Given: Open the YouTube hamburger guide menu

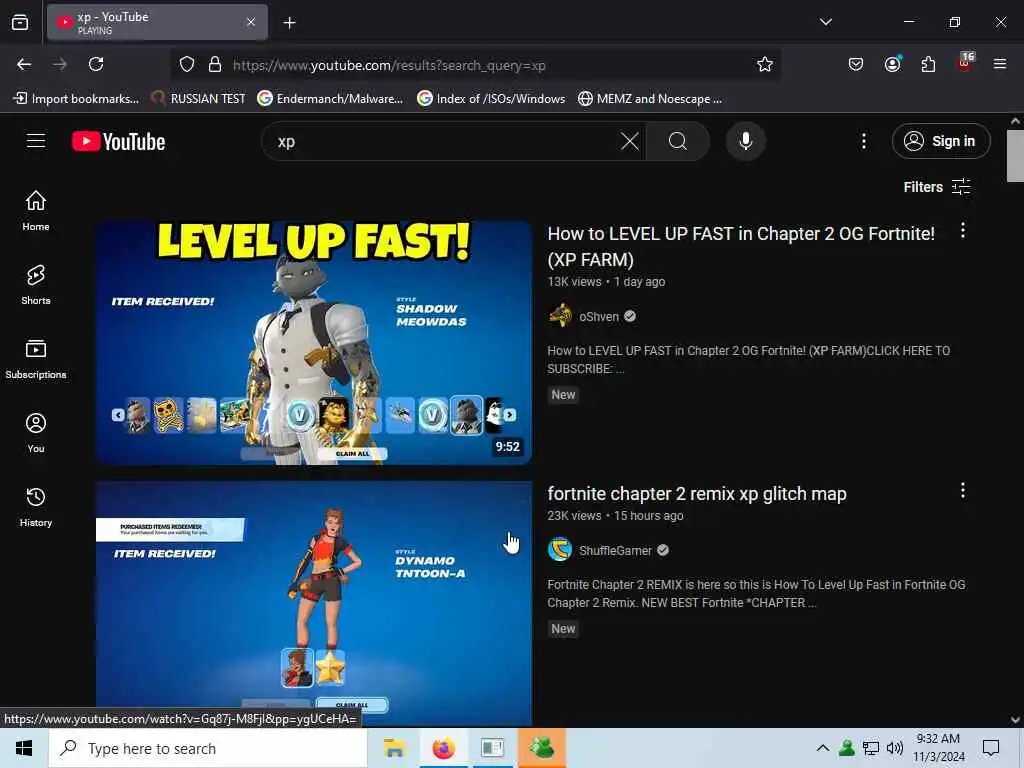Looking at the screenshot, I should pos(36,141).
